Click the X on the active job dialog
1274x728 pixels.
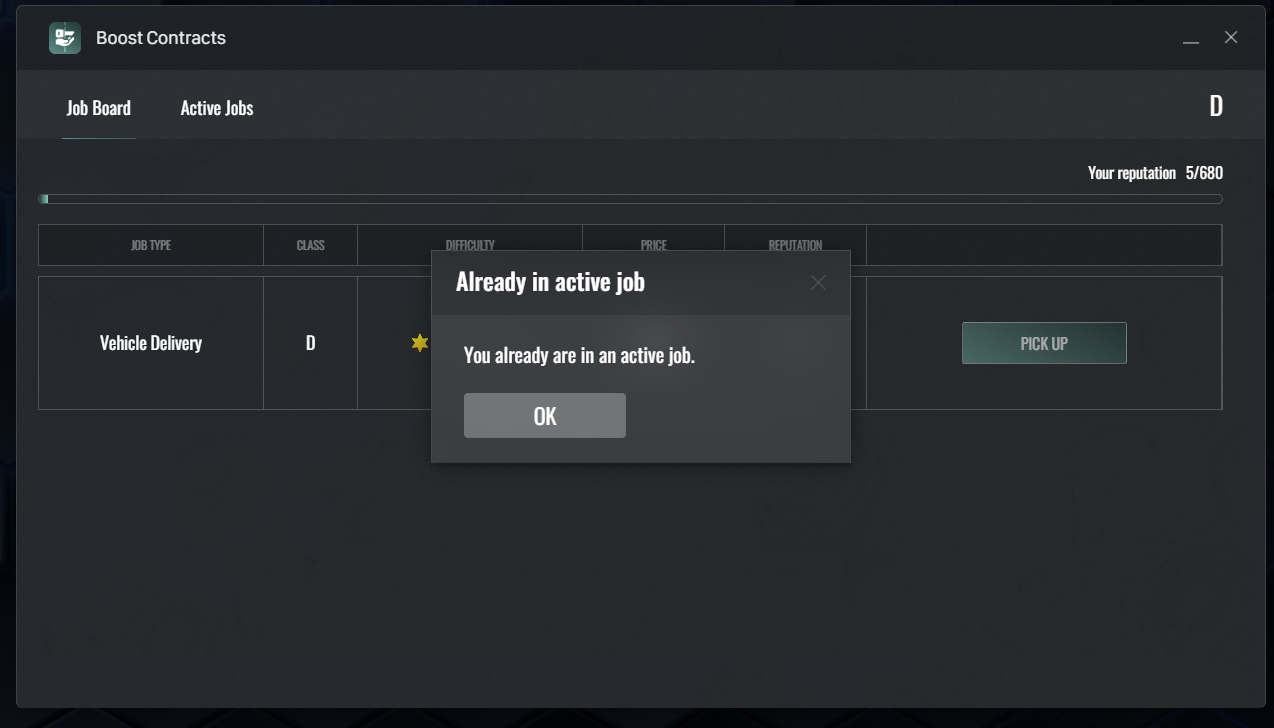[818, 282]
